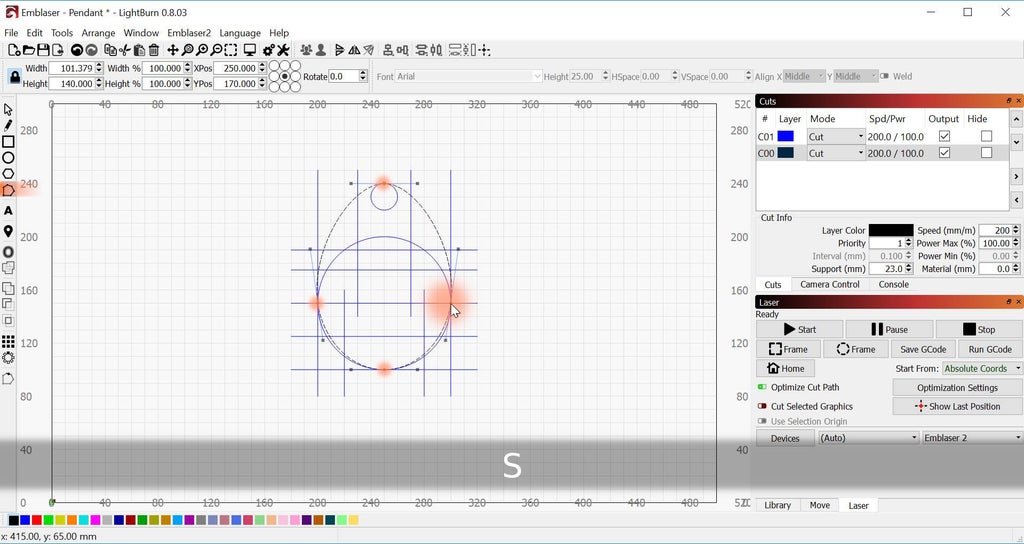The height and width of the screenshot is (544, 1024).
Task: Click the Save GCode button
Action: pyautogui.click(x=923, y=349)
